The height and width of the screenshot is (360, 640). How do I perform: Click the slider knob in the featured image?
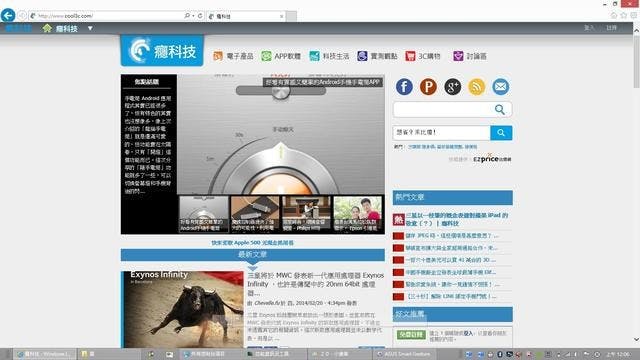pyautogui.click(x=280, y=91)
